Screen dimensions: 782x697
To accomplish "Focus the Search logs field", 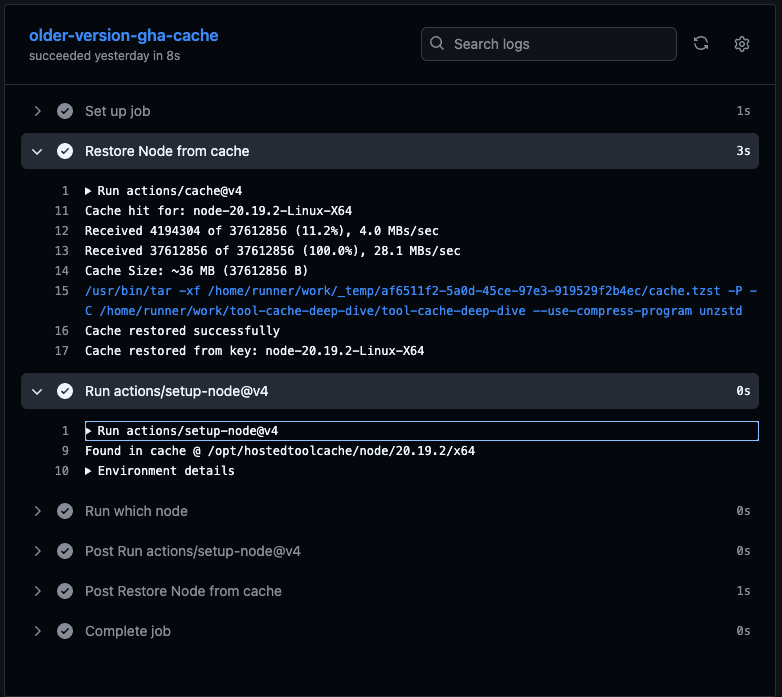I will click(549, 44).
